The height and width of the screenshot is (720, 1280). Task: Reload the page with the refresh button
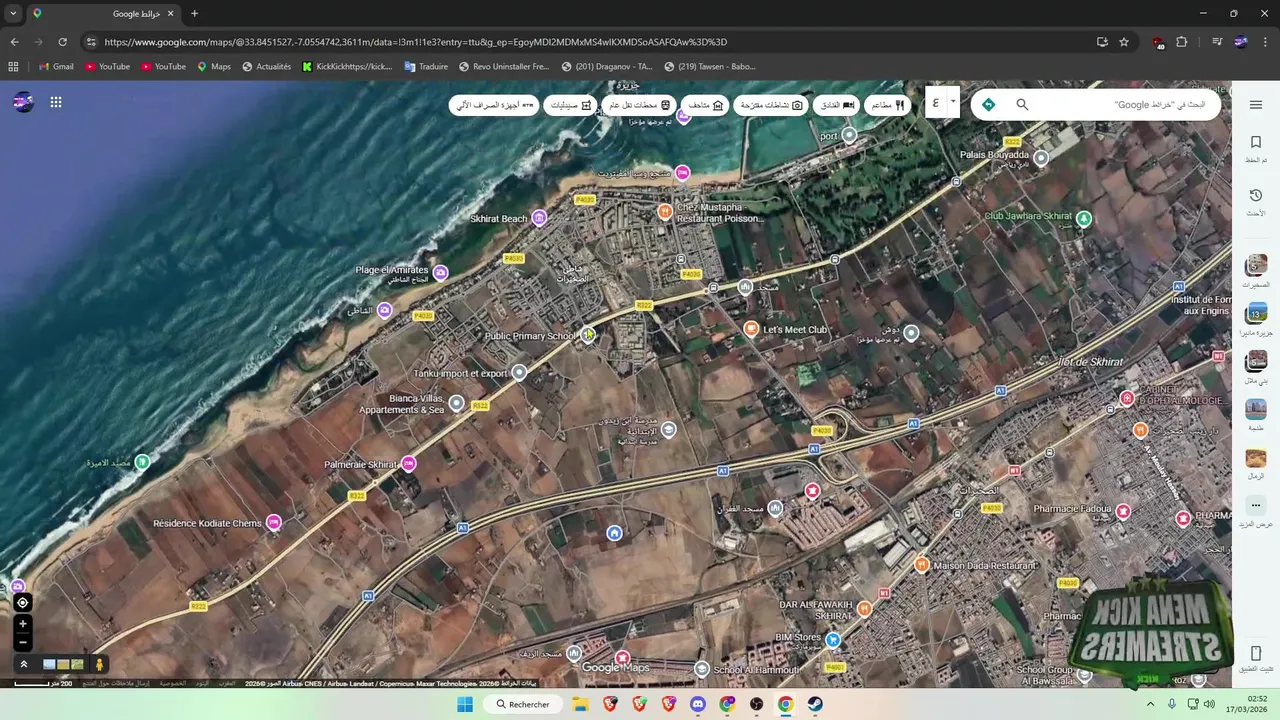coord(62,42)
